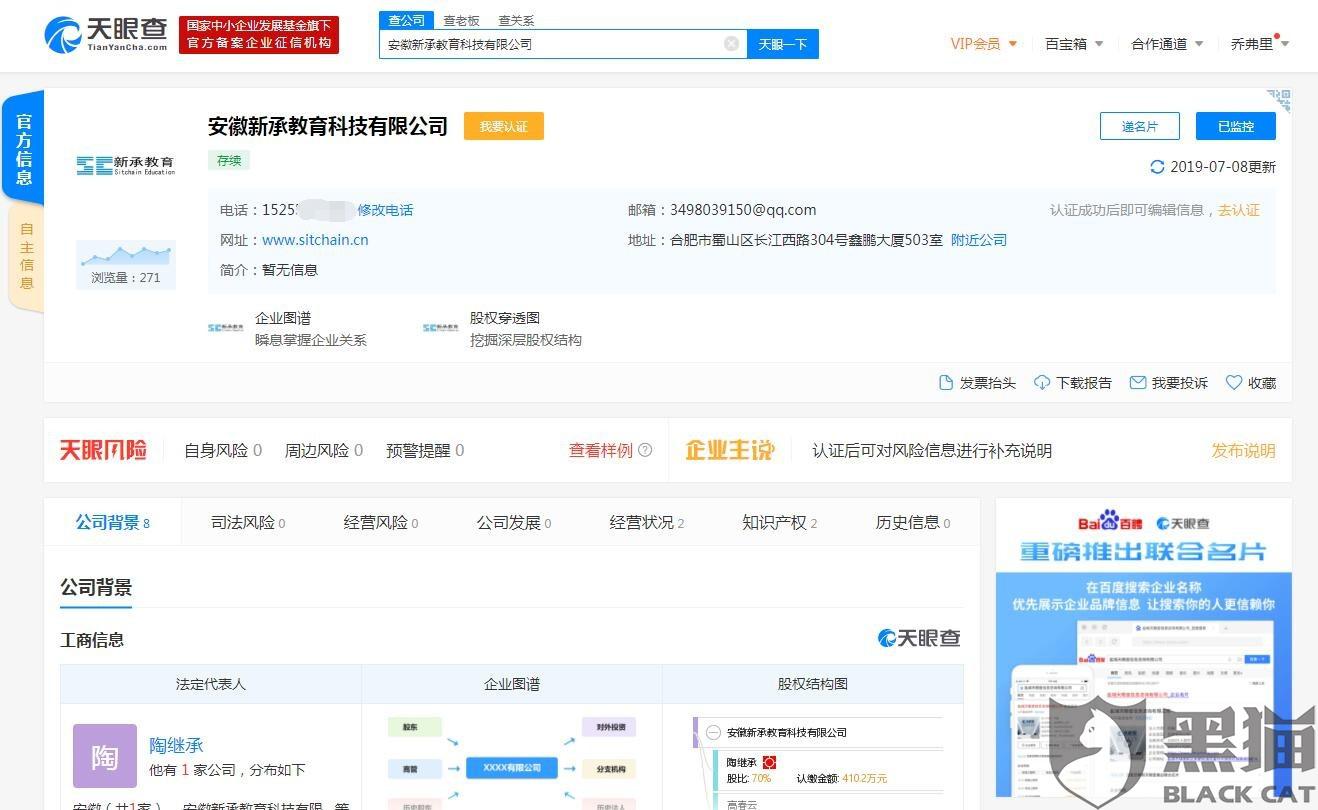Switch to the 公司发展 tab
1318x810 pixels.
(513, 522)
